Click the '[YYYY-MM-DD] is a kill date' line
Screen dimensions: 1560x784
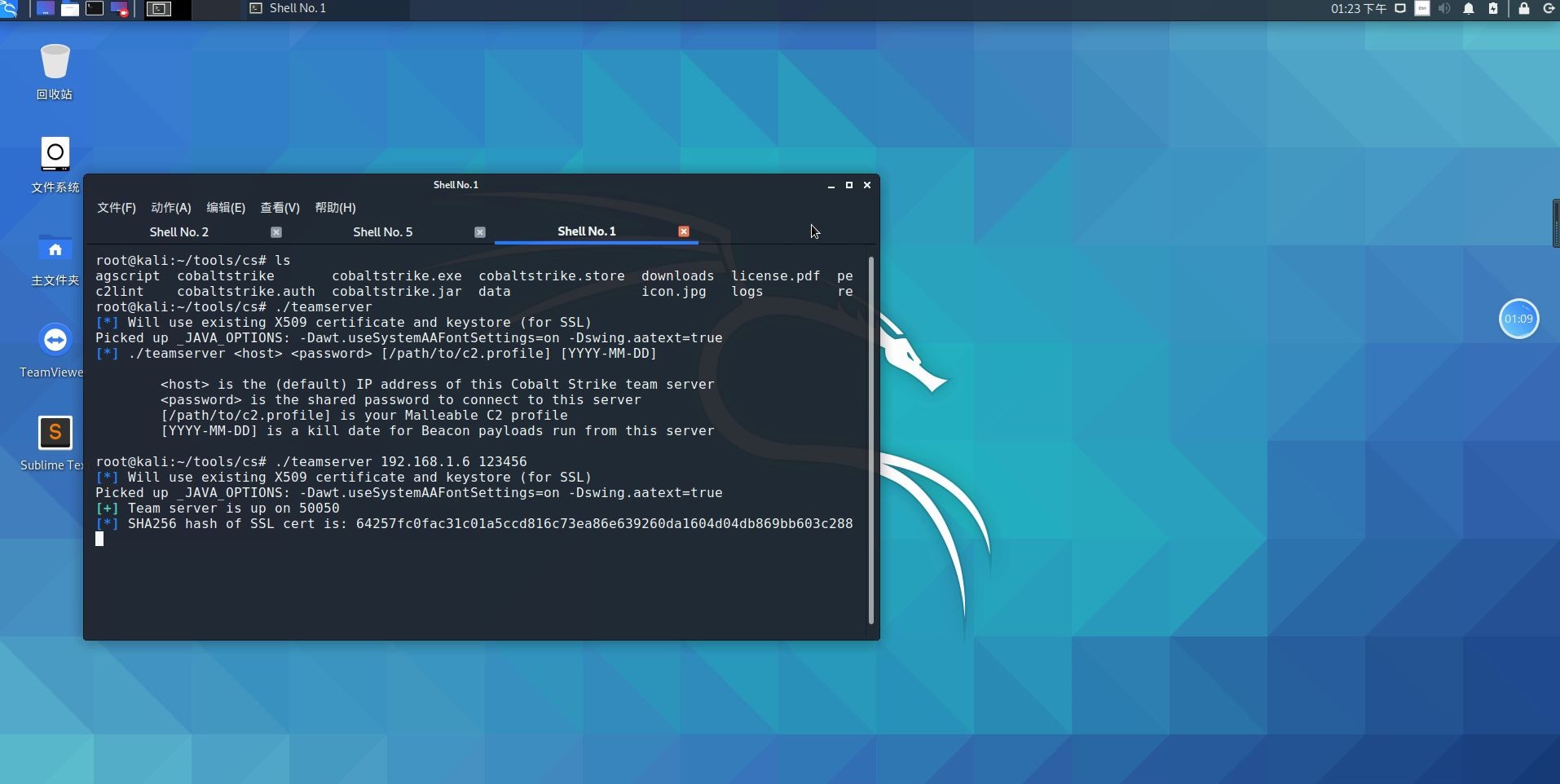pos(438,431)
